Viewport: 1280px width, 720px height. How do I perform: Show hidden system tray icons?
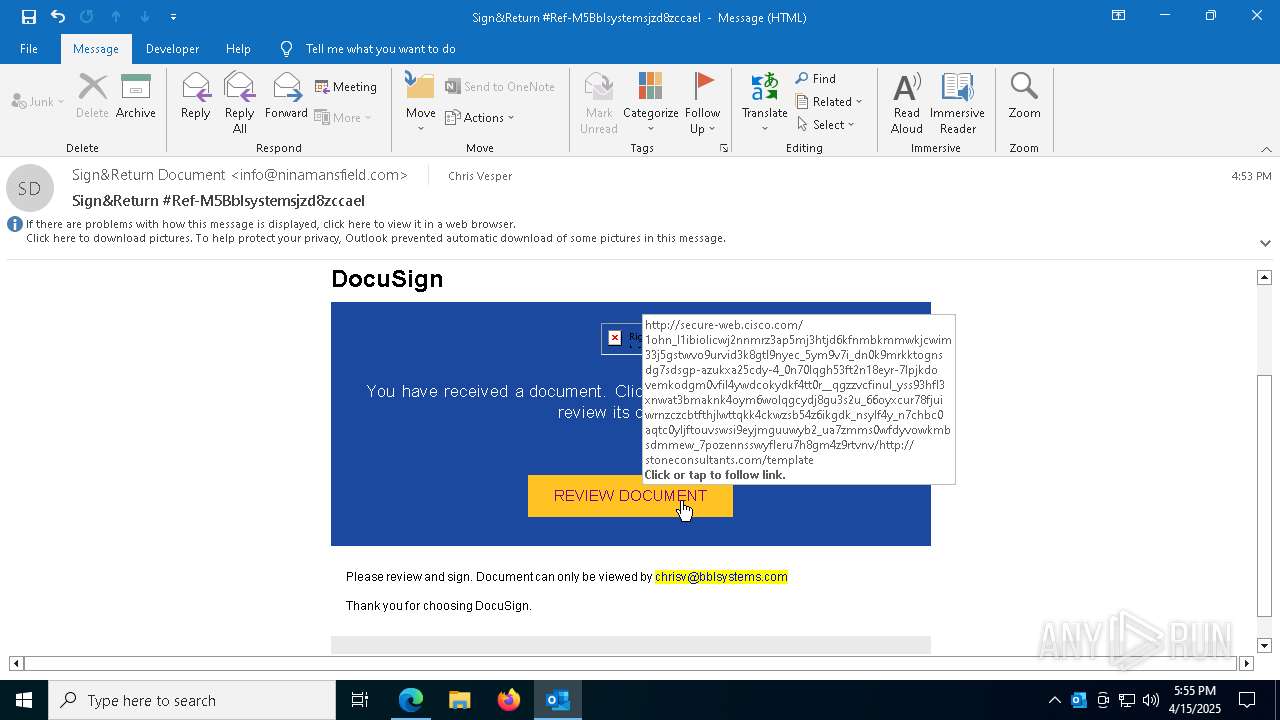[1054, 700]
